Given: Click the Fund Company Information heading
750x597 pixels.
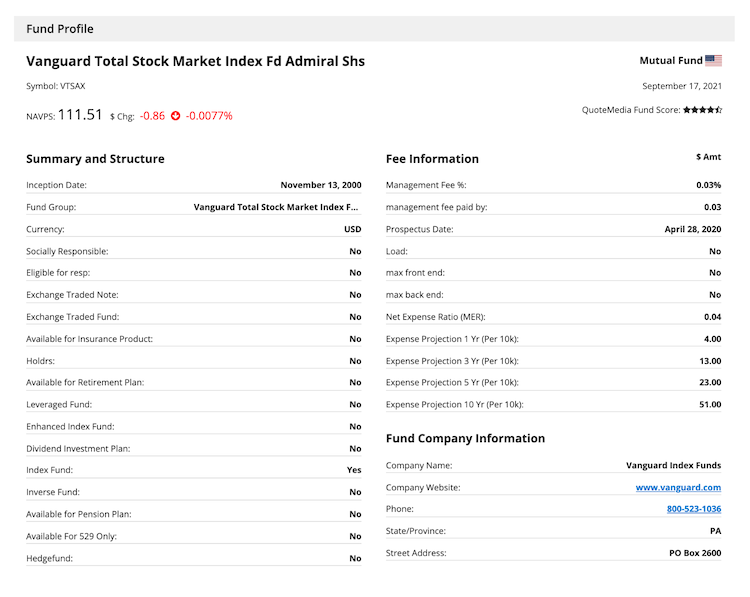Looking at the screenshot, I should coord(465,438).
